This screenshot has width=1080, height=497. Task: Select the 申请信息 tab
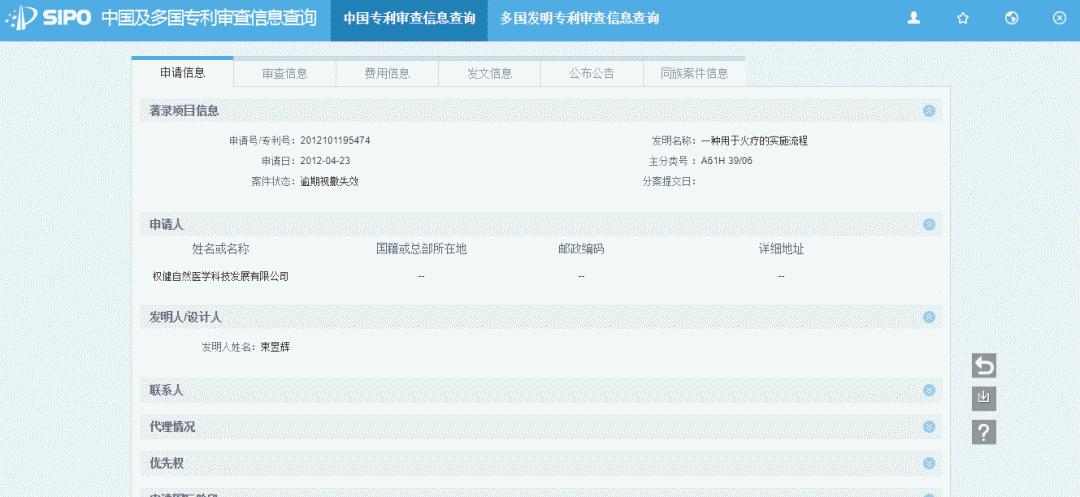pyautogui.click(x=183, y=72)
